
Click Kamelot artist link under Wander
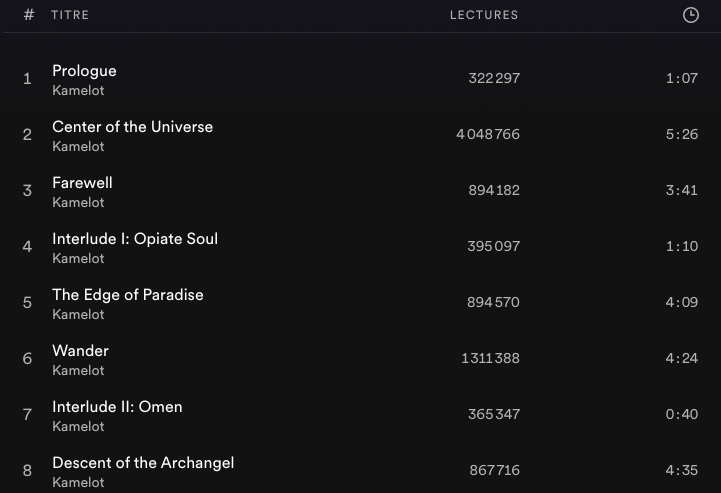78,371
